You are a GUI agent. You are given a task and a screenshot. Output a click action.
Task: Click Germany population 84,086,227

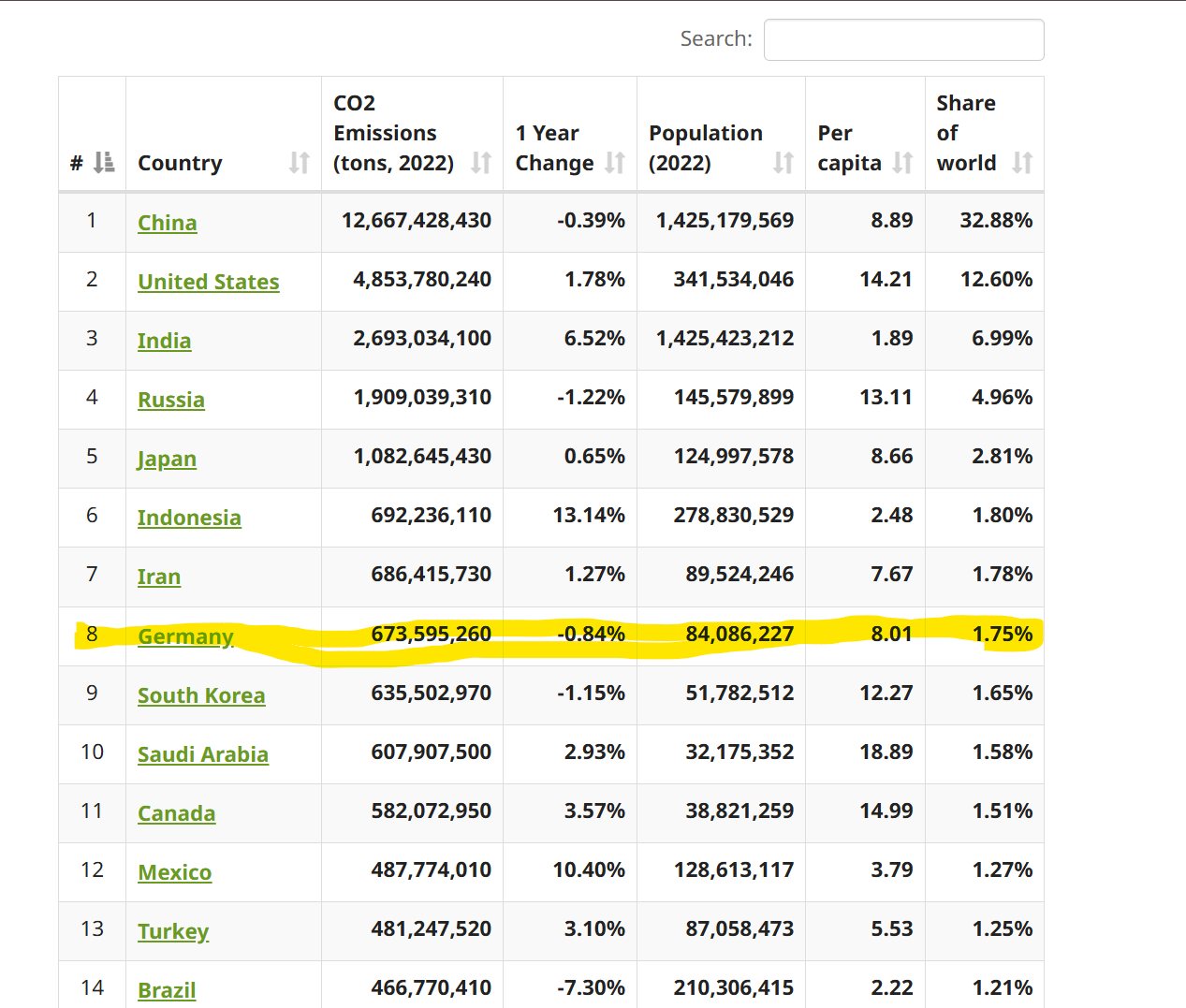[739, 634]
